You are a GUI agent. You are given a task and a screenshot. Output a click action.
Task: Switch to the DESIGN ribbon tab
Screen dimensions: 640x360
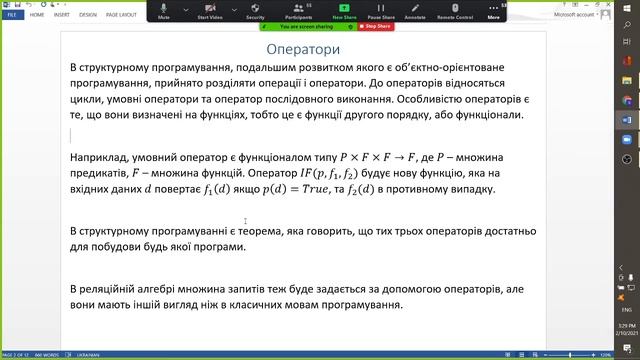pyautogui.click(x=88, y=15)
